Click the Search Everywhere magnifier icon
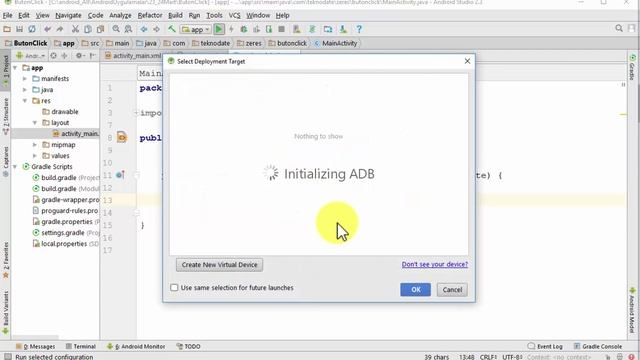640x360 pixels. (619, 28)
